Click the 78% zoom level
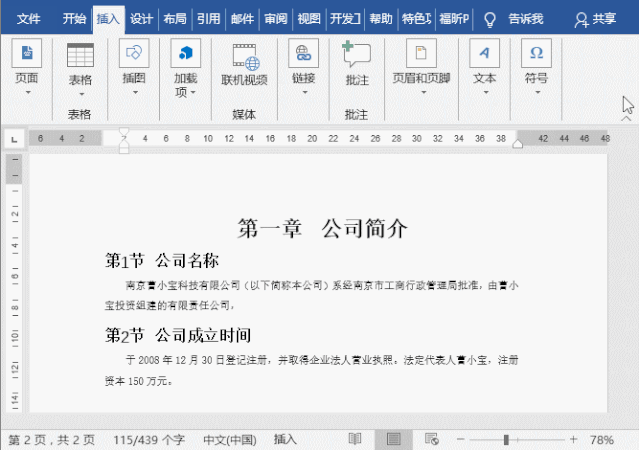 602,440
